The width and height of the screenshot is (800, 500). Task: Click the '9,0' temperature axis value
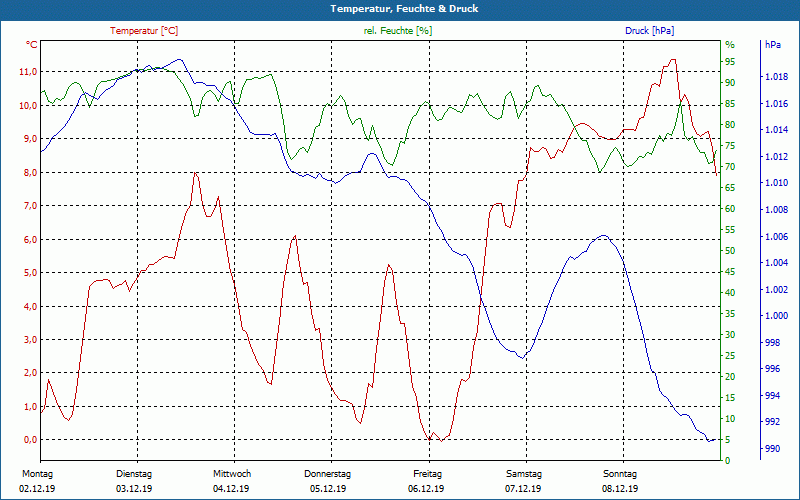coord(30,139)
